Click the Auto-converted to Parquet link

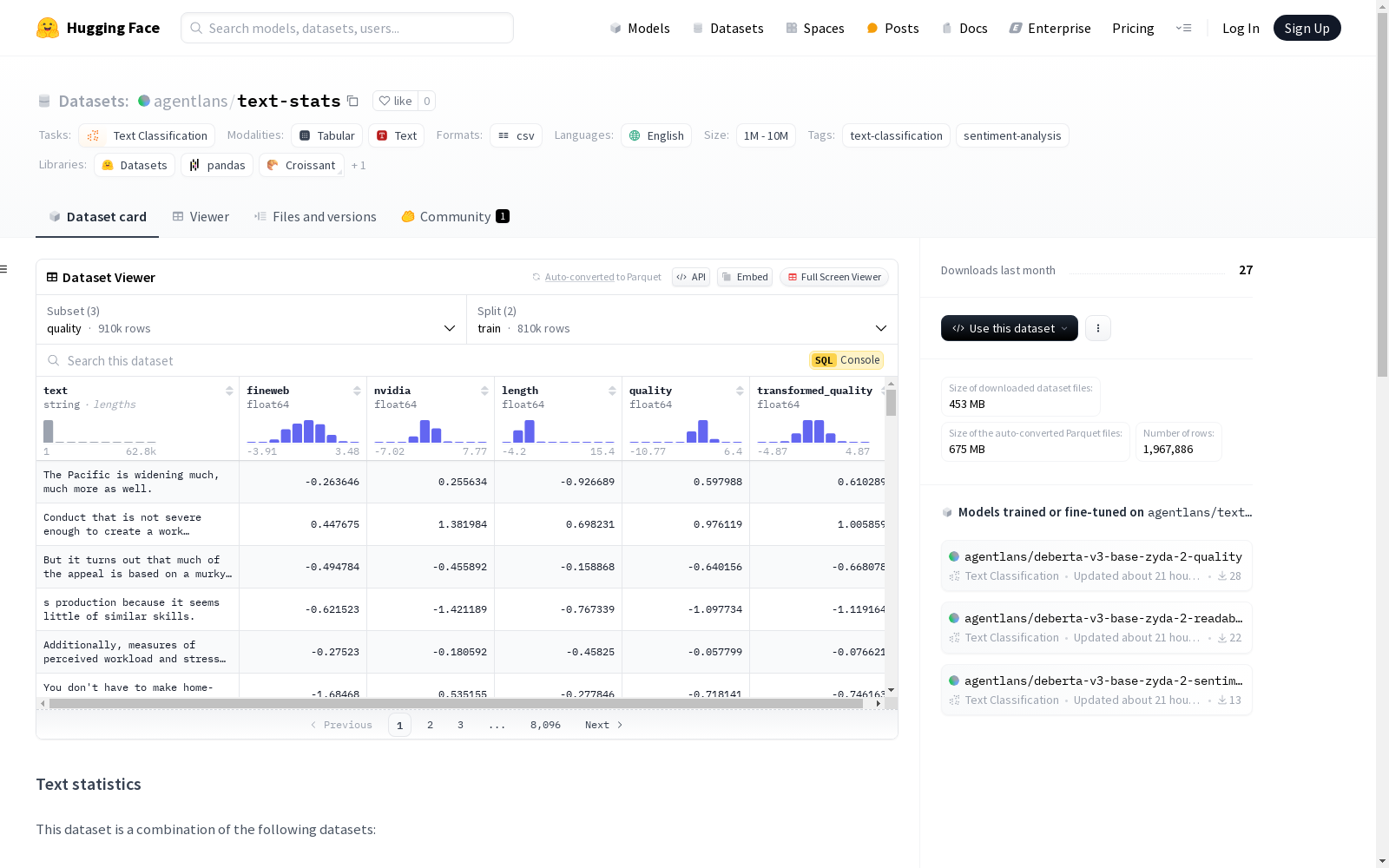tap(596, 277)
